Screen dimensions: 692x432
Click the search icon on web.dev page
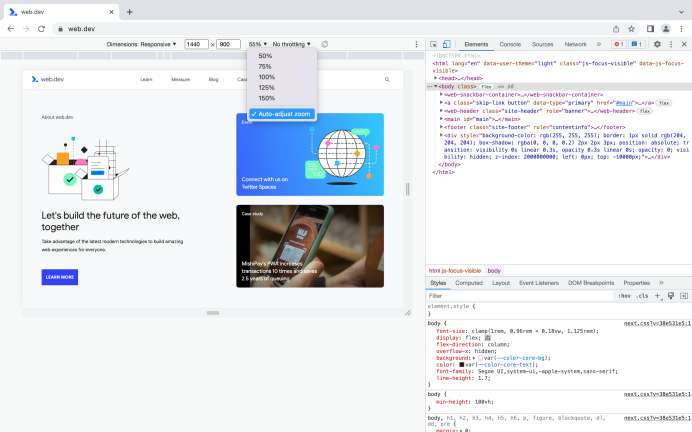[387, 79]
